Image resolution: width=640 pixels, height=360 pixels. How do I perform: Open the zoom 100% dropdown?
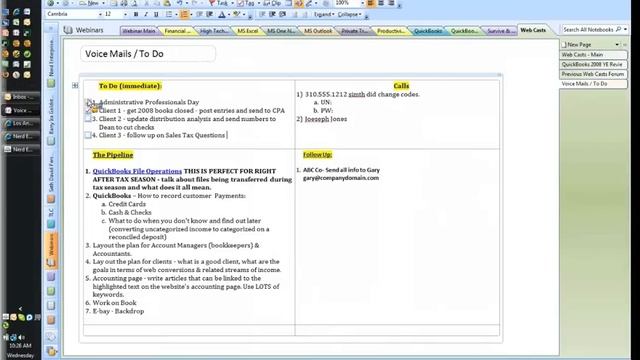[362, 3]
